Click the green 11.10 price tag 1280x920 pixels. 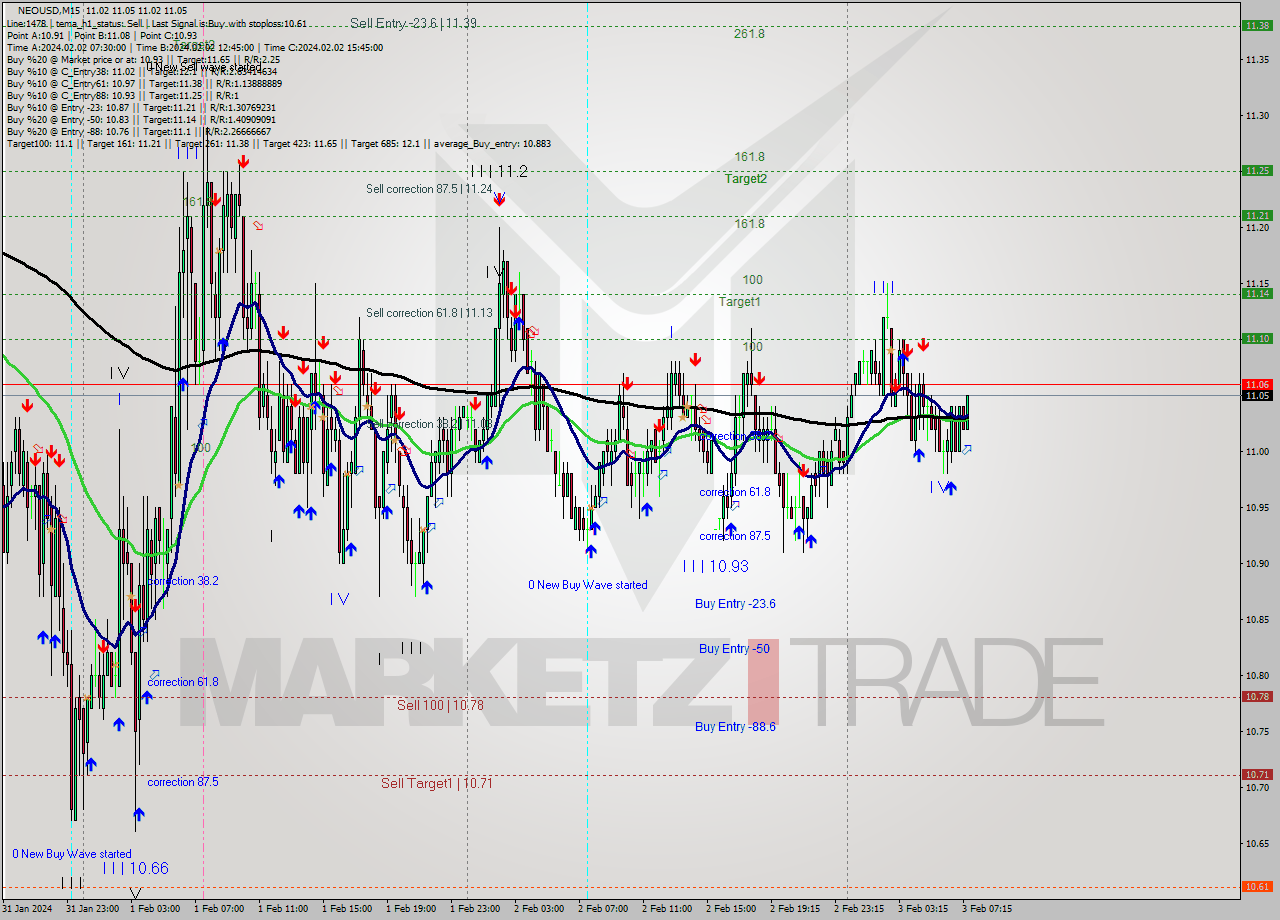coord(1256,338)
